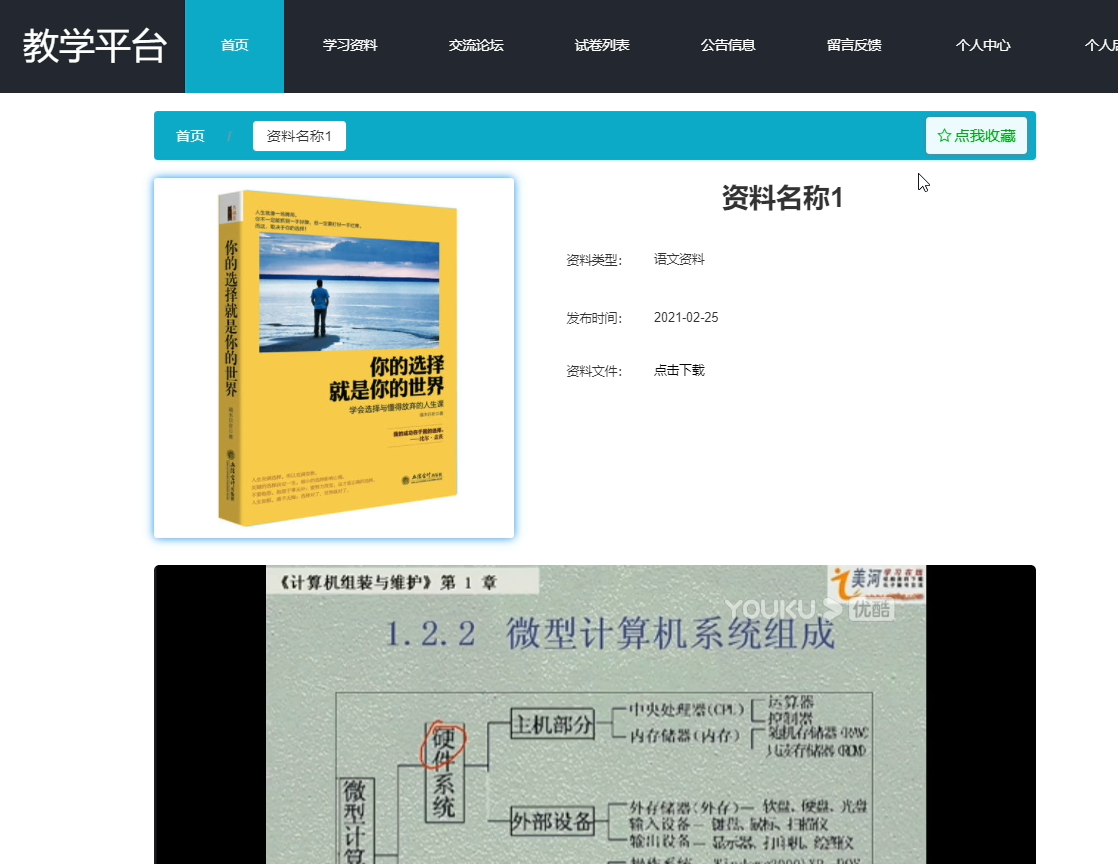Select the 语文资料 type value
The width and height of the screenshot is (1118, 864).
[679, 259]
